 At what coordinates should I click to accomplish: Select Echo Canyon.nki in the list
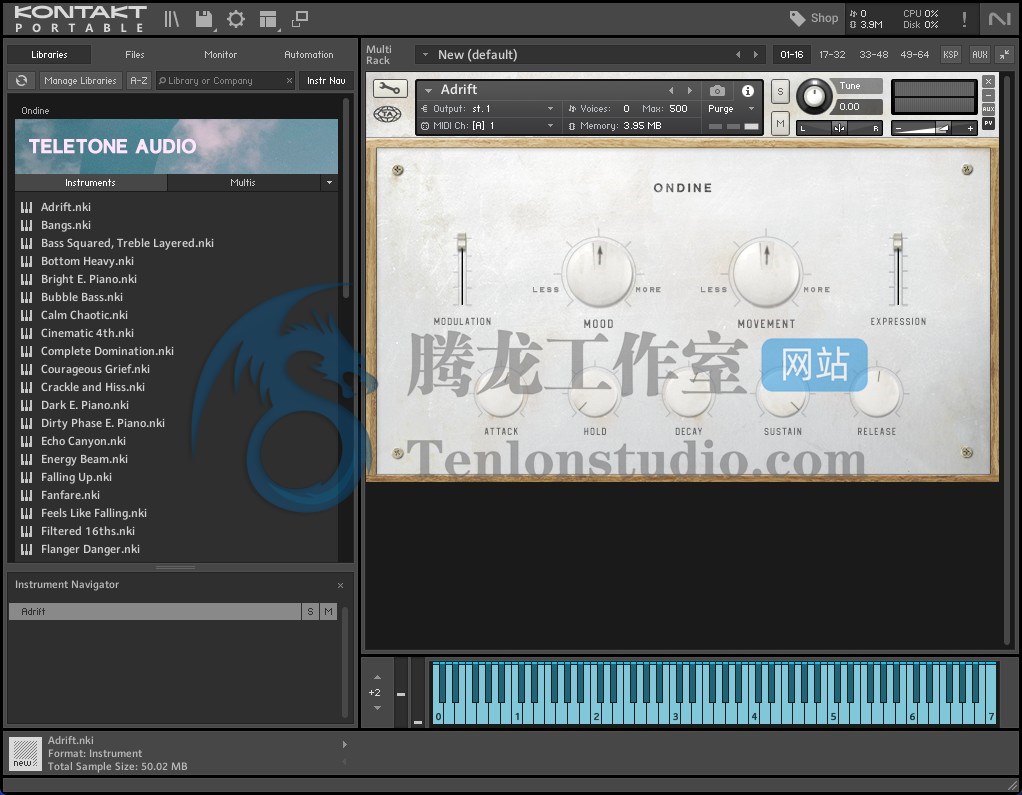click(x=83, y=441)
